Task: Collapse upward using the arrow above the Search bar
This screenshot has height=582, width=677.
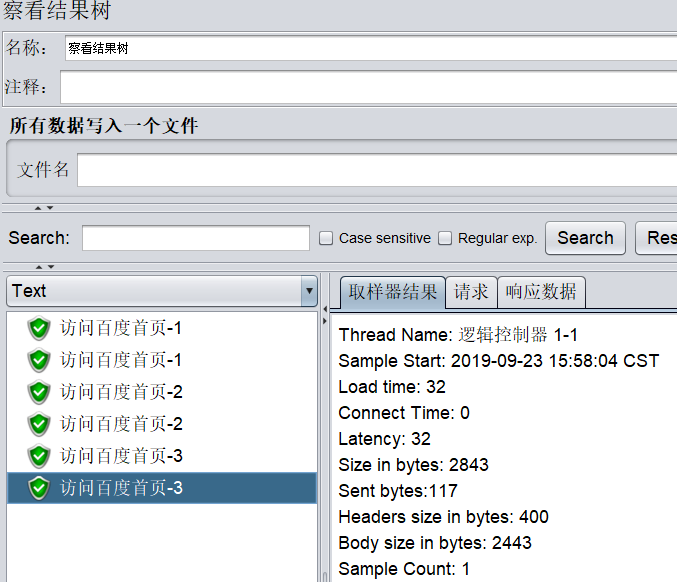Action: point(38,208)
